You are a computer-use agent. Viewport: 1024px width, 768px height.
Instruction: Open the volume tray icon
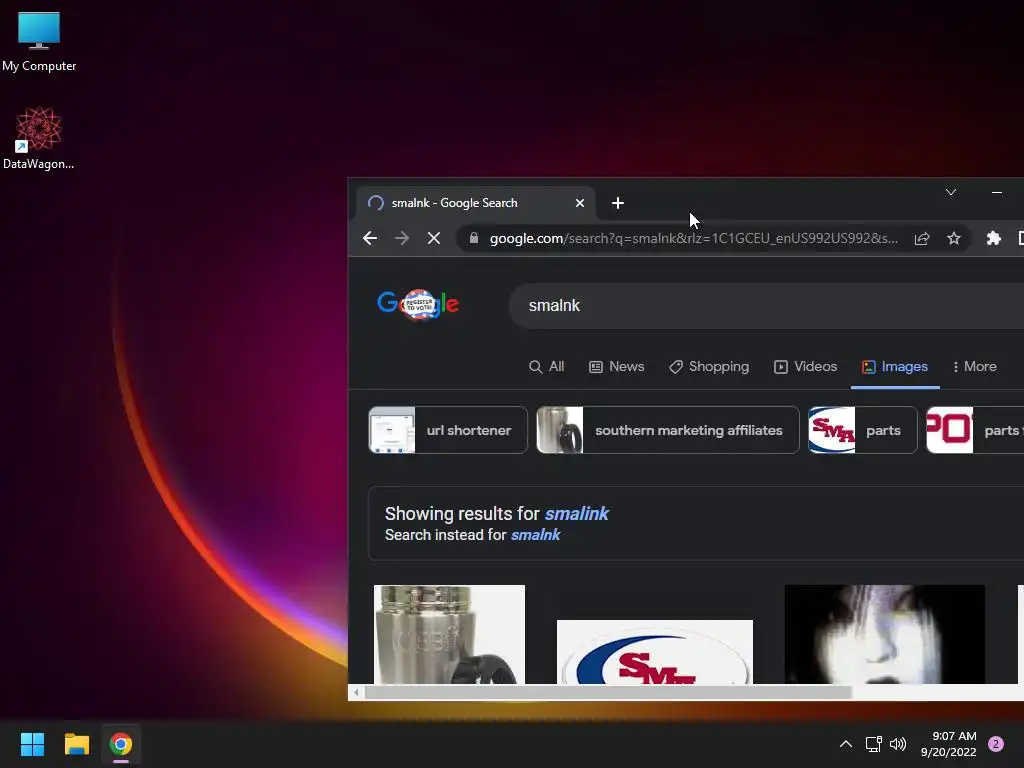click(x=898, y=744)
